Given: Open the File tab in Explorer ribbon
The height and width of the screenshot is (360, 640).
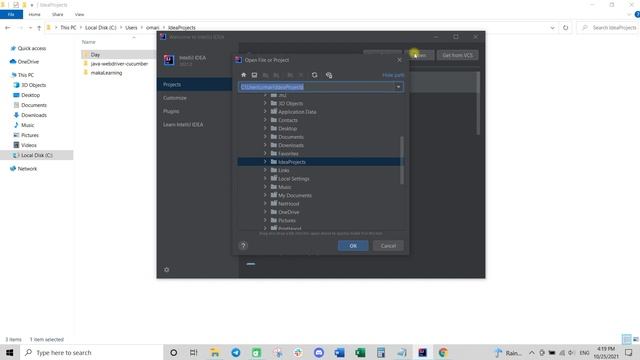Looking at the screenshot, I should pos(11,14).
